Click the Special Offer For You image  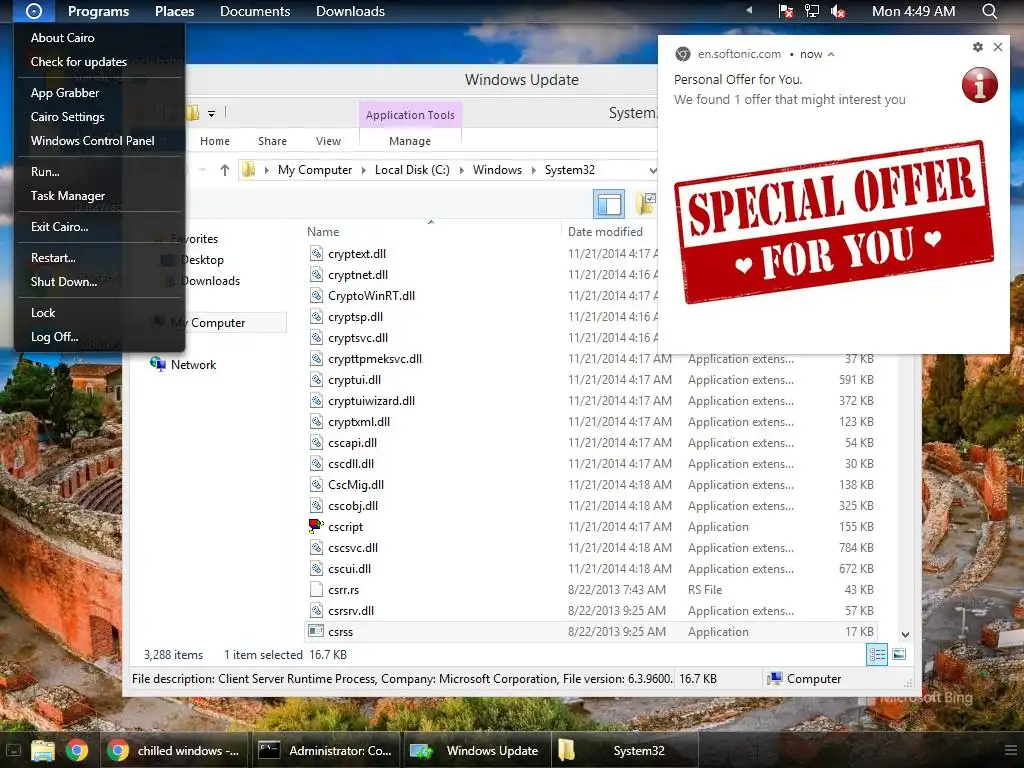[834, 222]
